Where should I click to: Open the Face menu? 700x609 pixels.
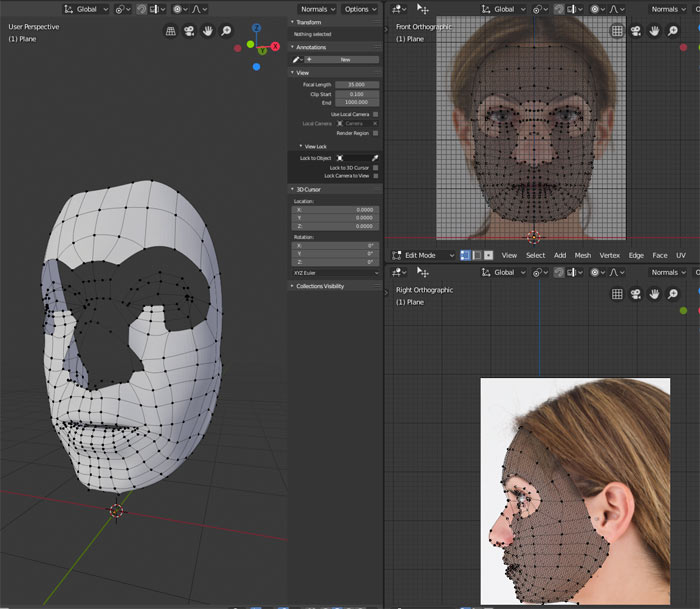click(659, 255)
